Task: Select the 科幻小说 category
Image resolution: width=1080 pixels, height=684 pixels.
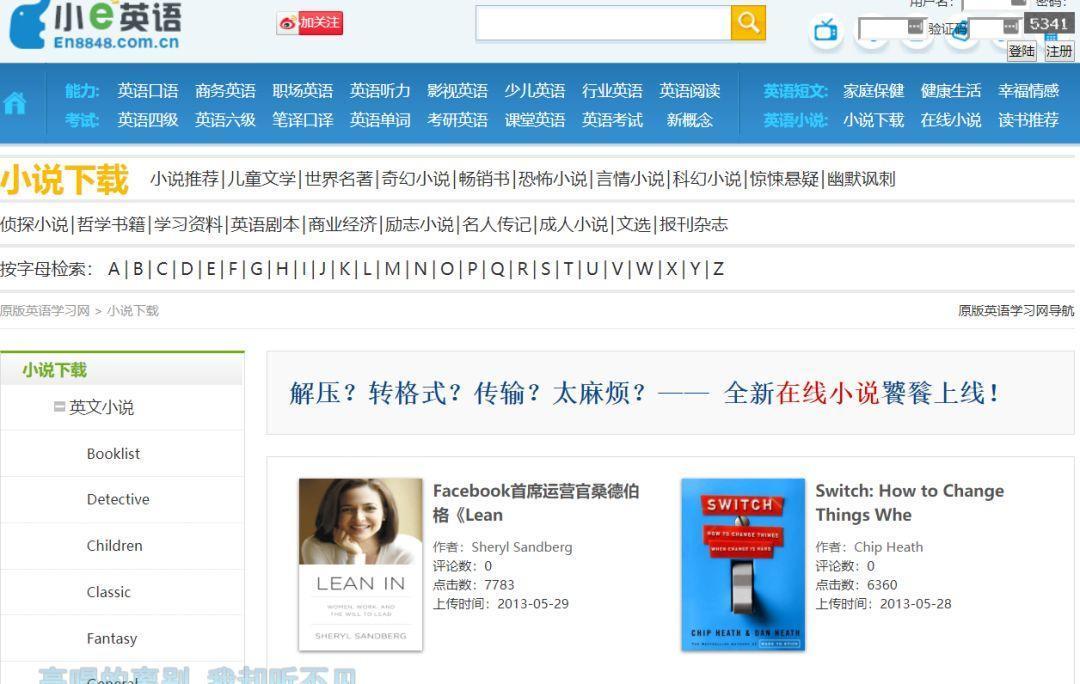Action: coord(707,179)
